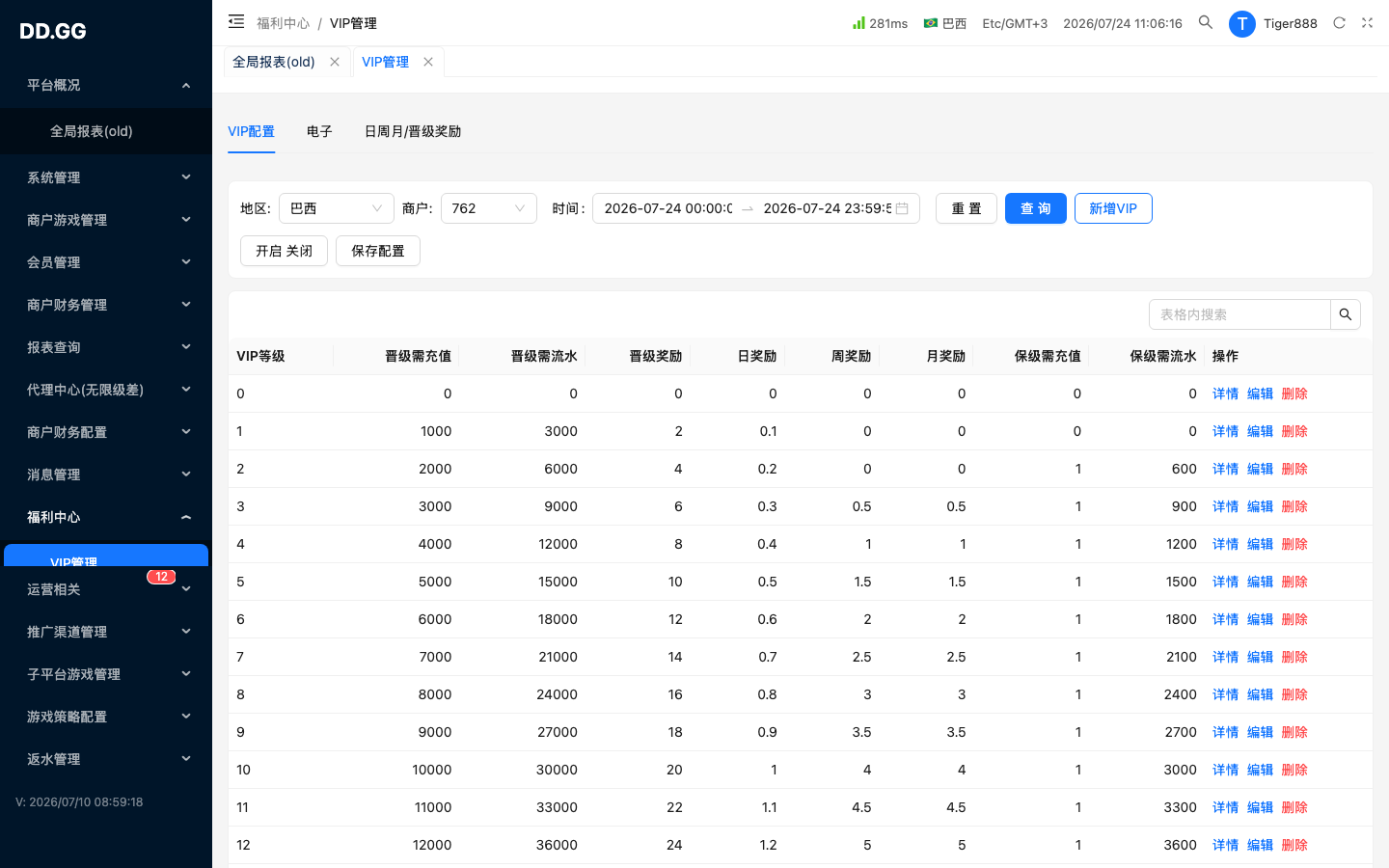Click the 12 notification badge
The width and height of the screenshot is (1389, 868).
click(161, 577)
